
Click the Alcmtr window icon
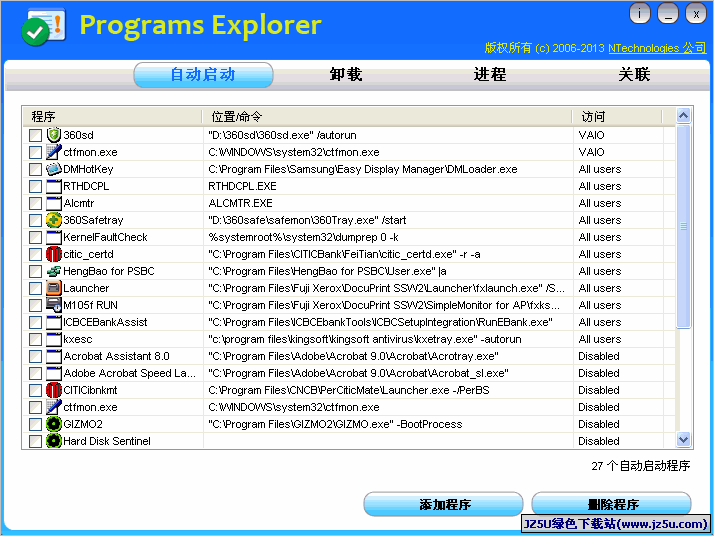(x=54, y=203)
